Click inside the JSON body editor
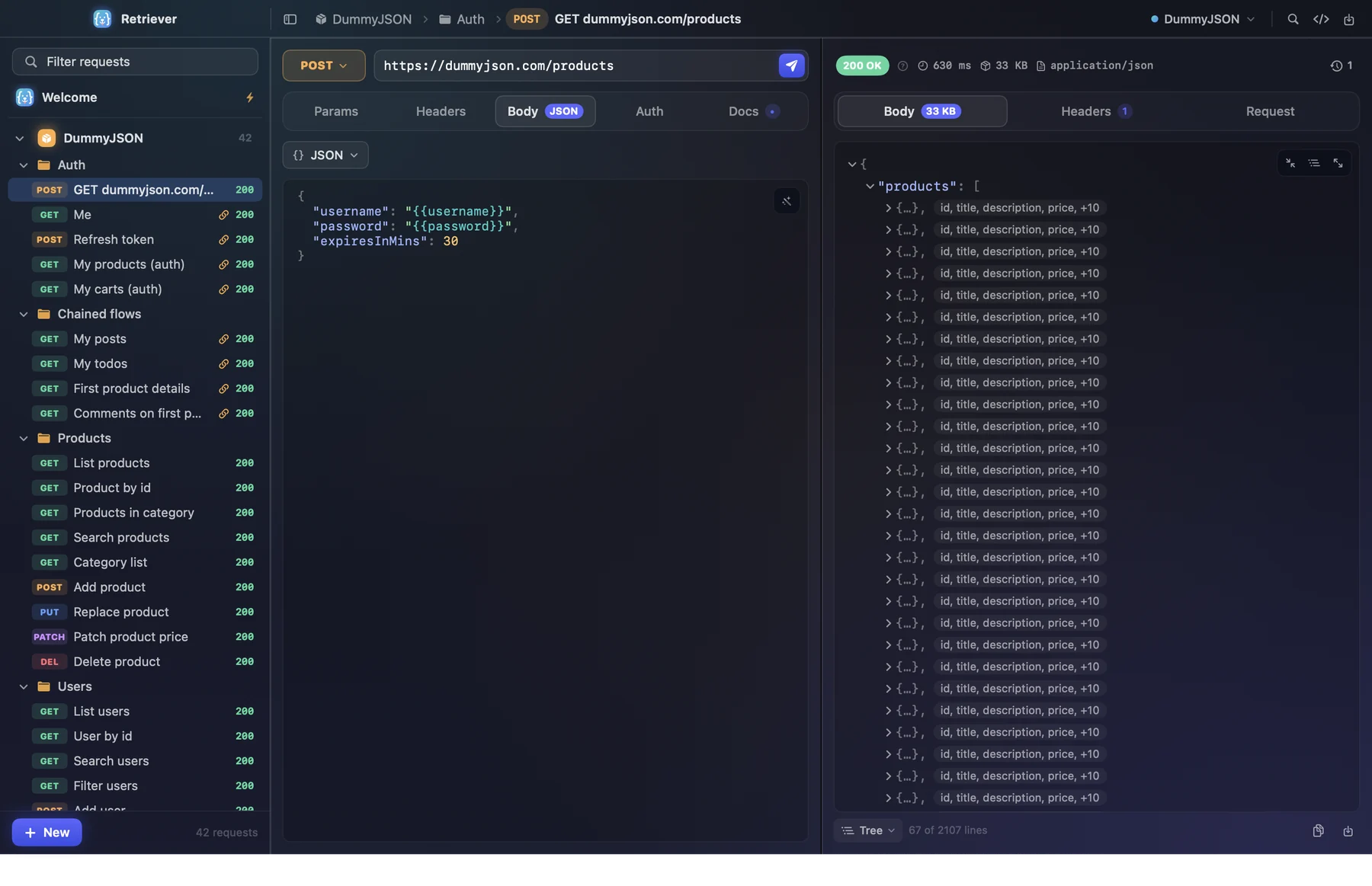The height and width of the screenshot is (886, 1372). [x=545, y=510]
